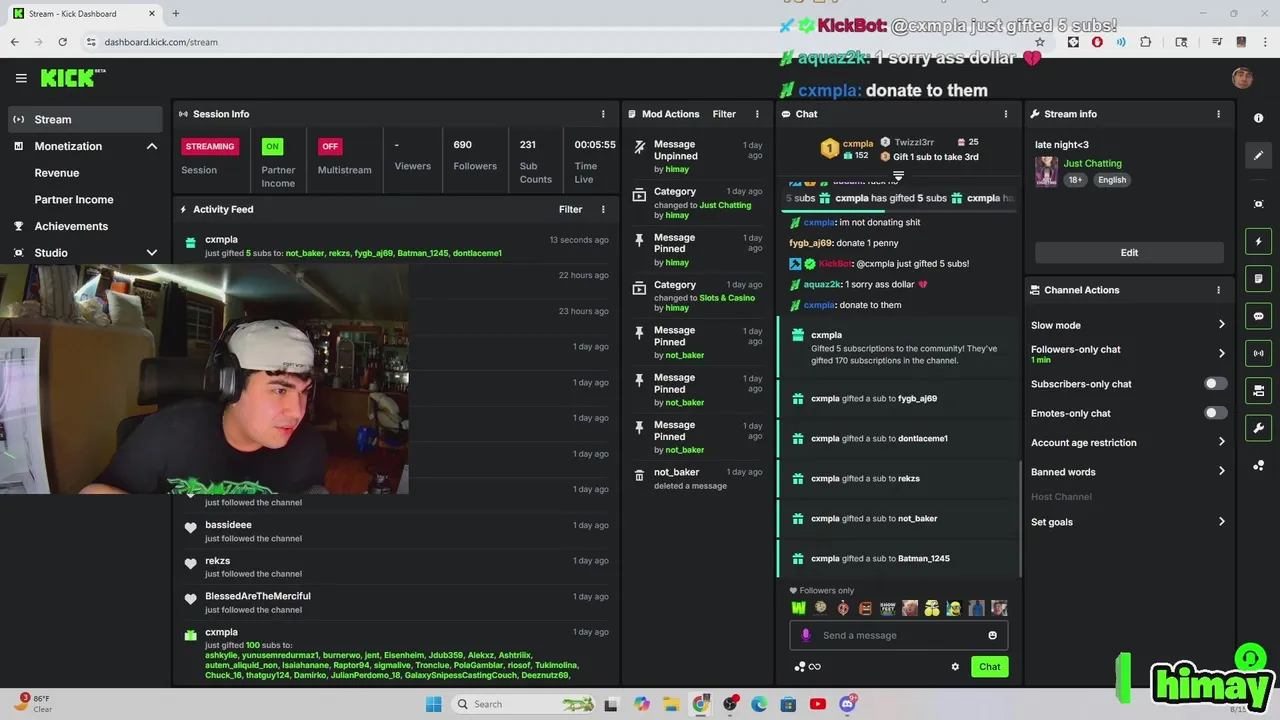Click the Just Chatting category thumbnail
The width and height of the screenshot is (1280, 720).
[x=1046, y=172]
